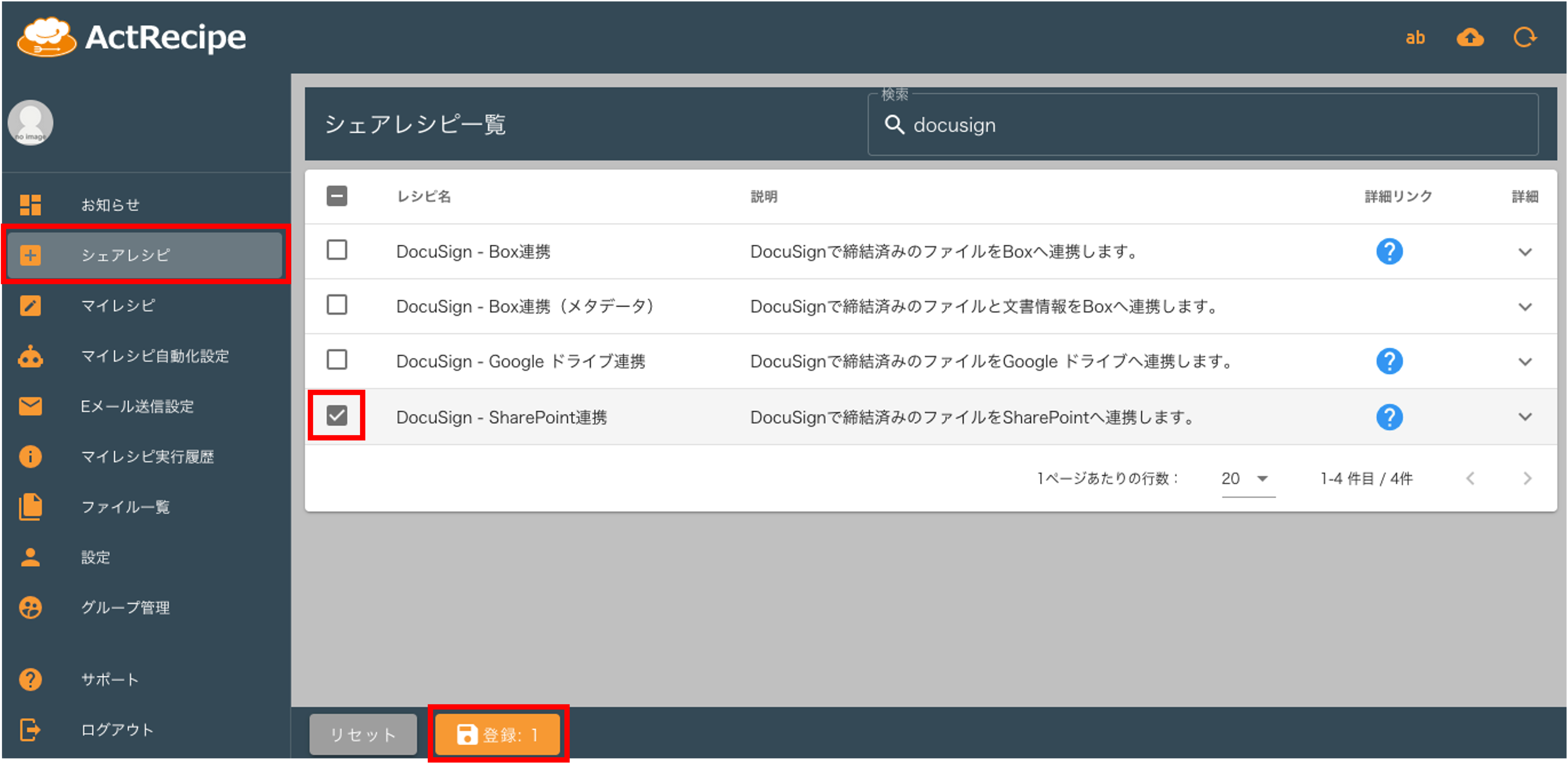Image resolution: width=1568 pixels, height=763 pixels.
Task: Go to previous page arrow
Action: pyautogui.click(x=1470, y=479)
